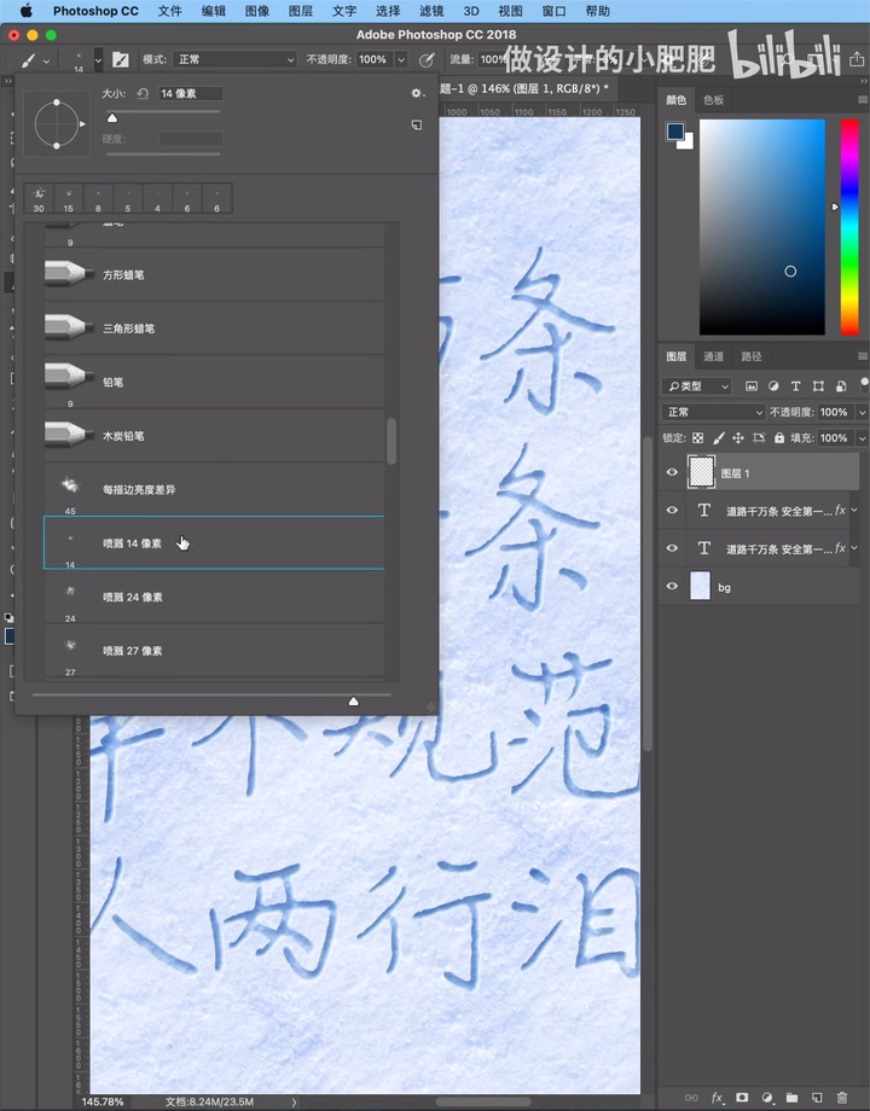This screenshot has width=870, height=1111.
Task: Click brush 大小 slider track
Action: click(163, 112)
